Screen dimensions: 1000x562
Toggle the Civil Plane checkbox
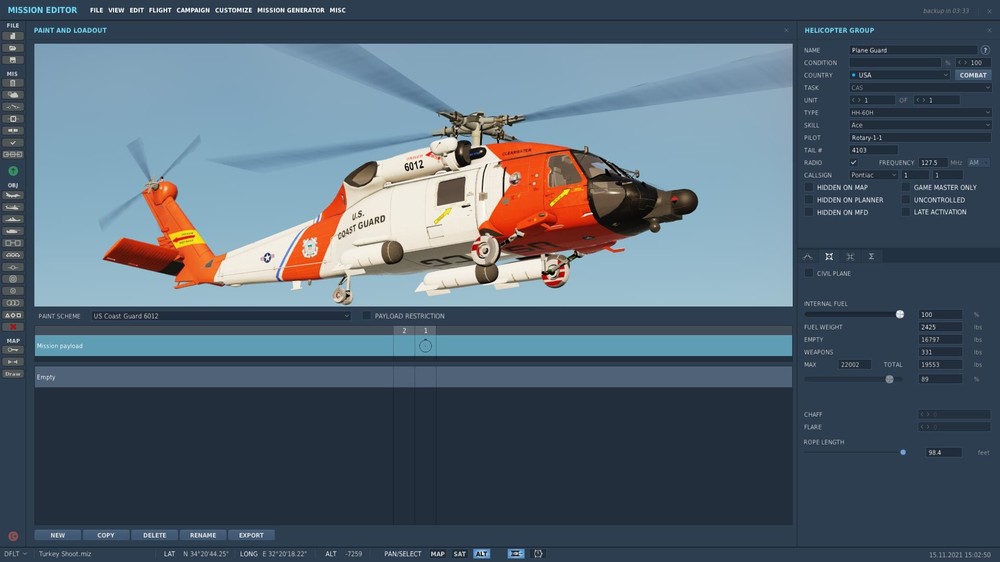tap(809, 273)
